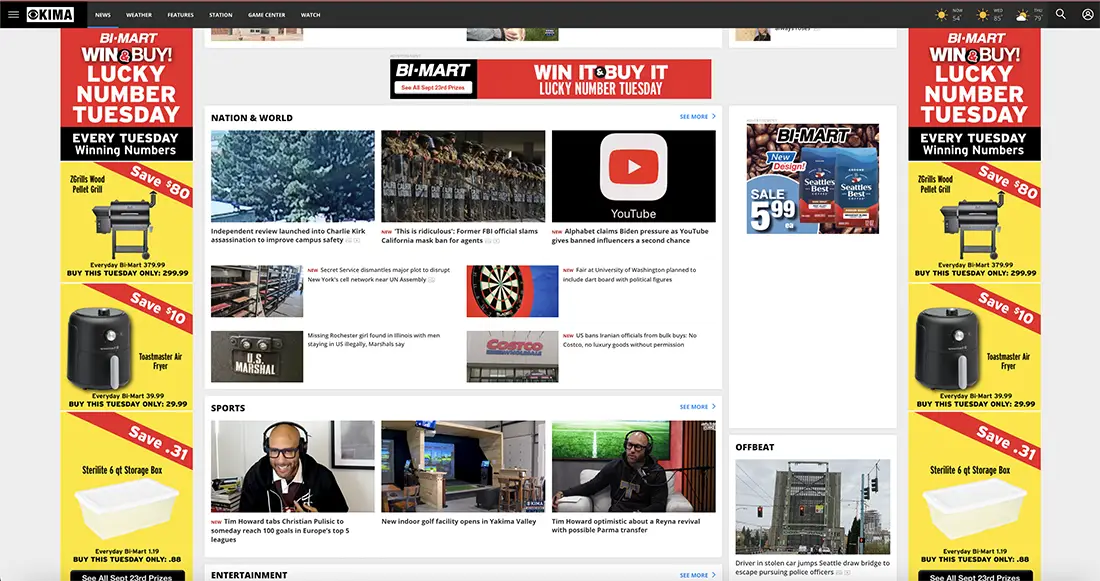Open the News menu item

click(x=103, y=15)
